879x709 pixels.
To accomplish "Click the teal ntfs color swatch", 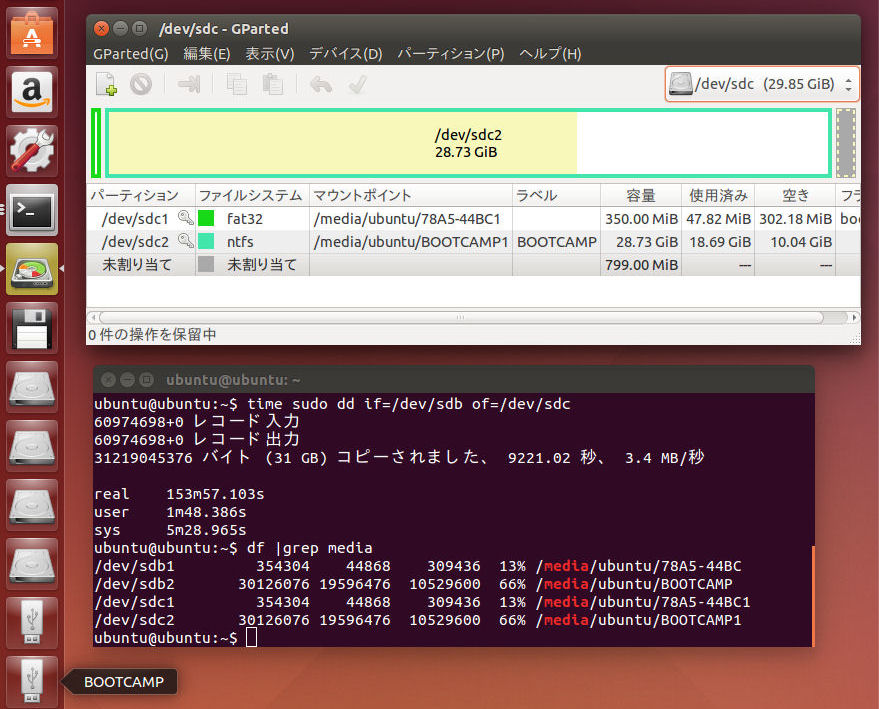I will 206,241.
